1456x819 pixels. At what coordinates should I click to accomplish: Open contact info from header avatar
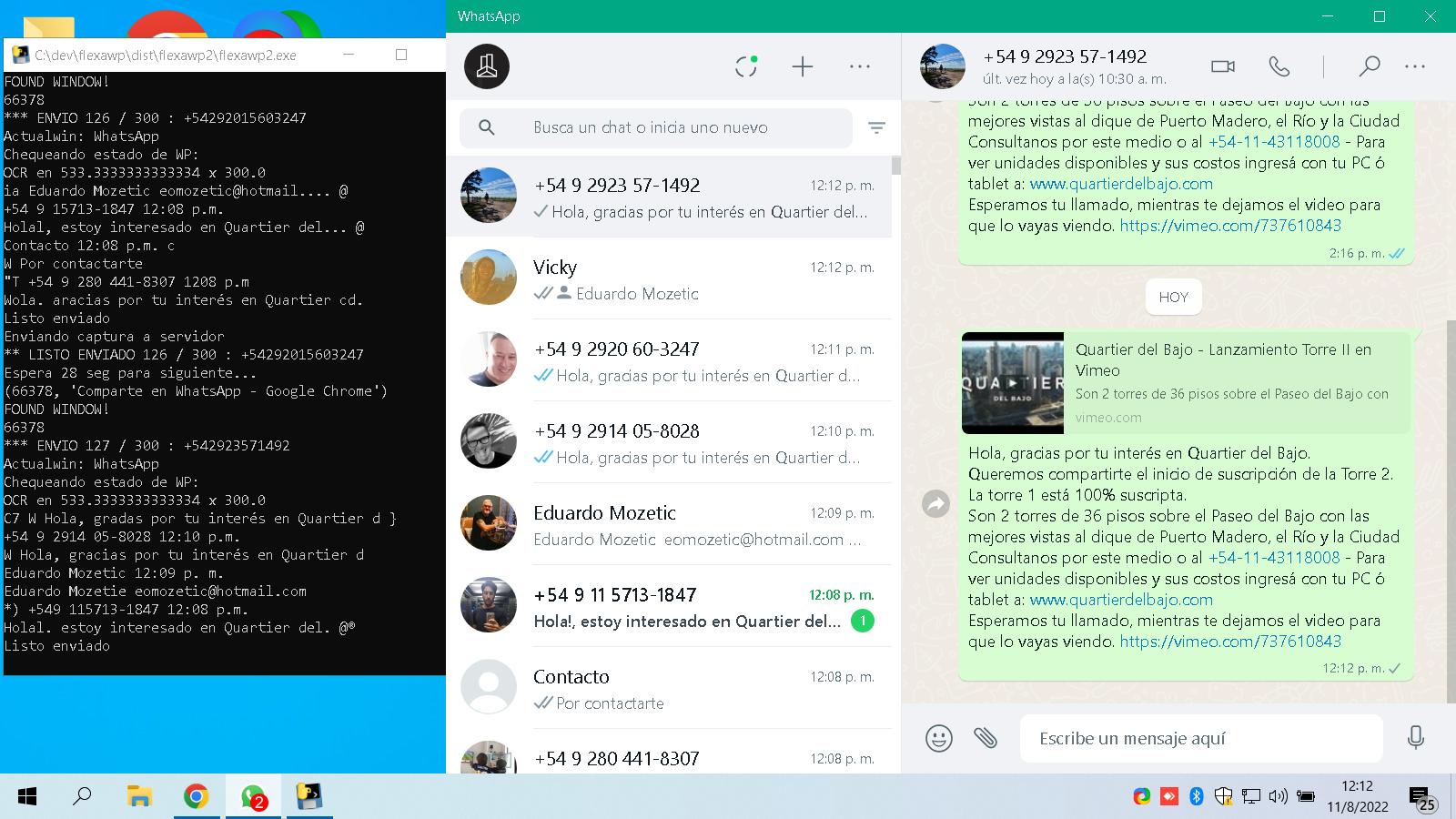point(943,66)
